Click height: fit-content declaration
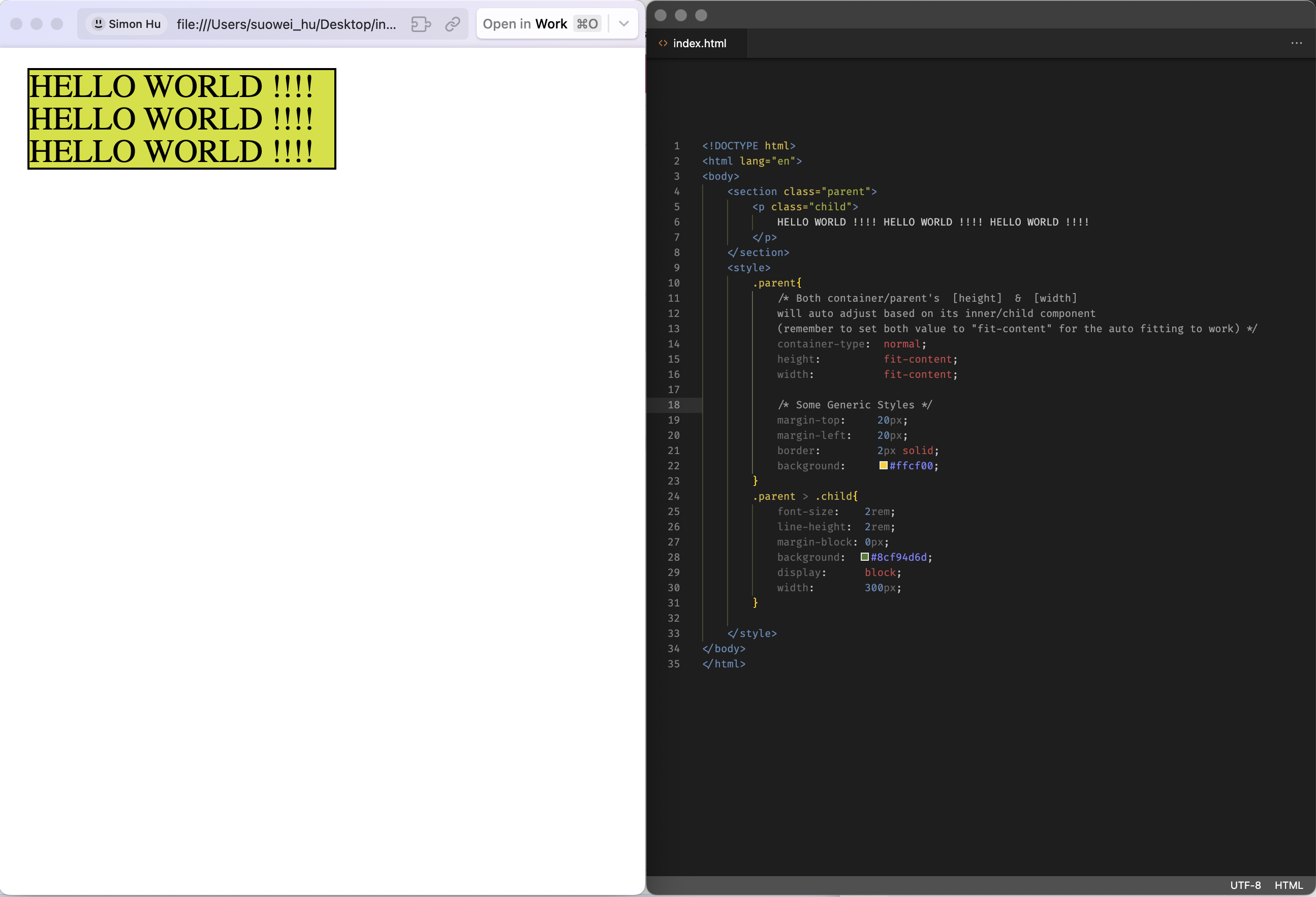 coord(867,359)
